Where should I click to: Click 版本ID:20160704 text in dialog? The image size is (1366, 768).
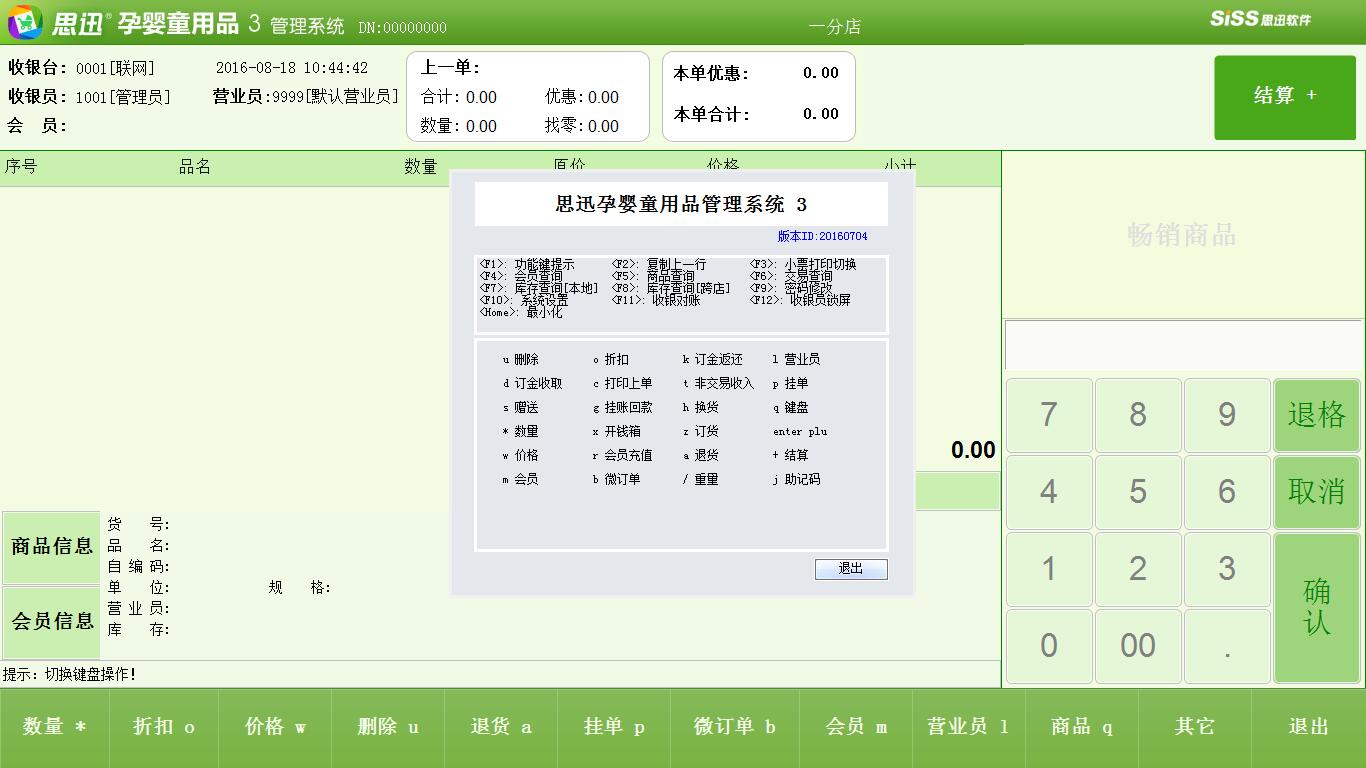822,237
